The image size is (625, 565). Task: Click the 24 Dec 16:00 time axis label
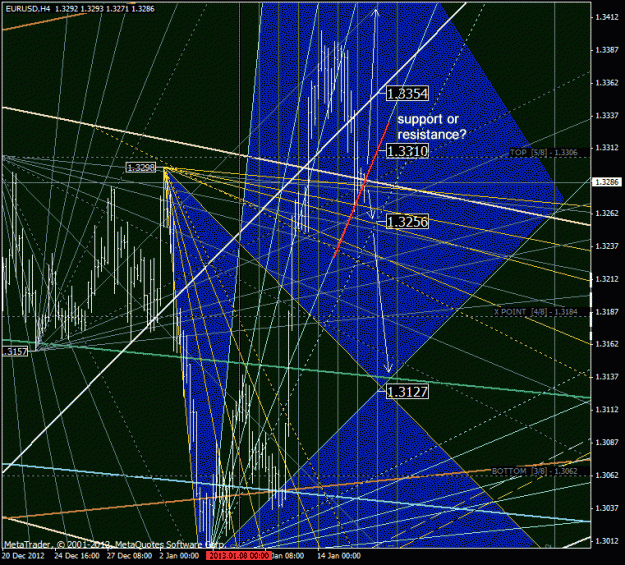(x=77, y=556)
